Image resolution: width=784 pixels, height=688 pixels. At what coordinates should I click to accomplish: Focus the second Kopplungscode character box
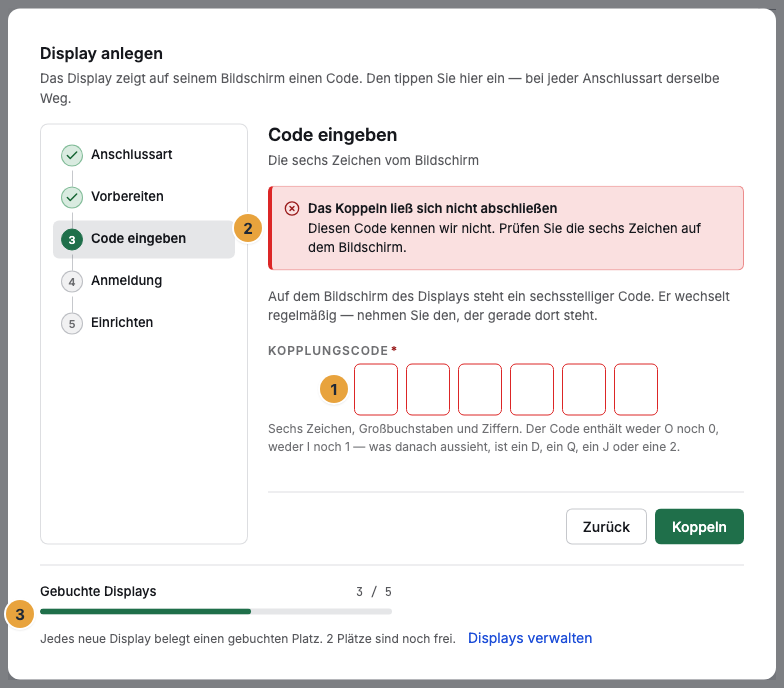tap(428, 390)
